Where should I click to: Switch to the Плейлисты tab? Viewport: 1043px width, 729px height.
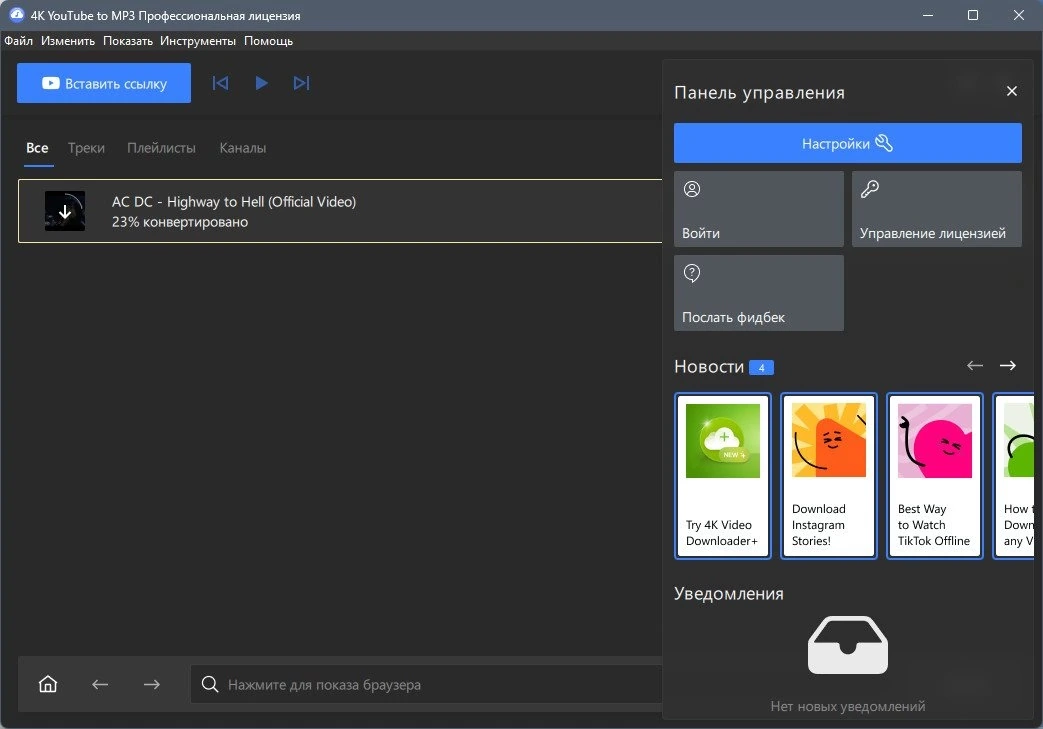click(162, 148)
